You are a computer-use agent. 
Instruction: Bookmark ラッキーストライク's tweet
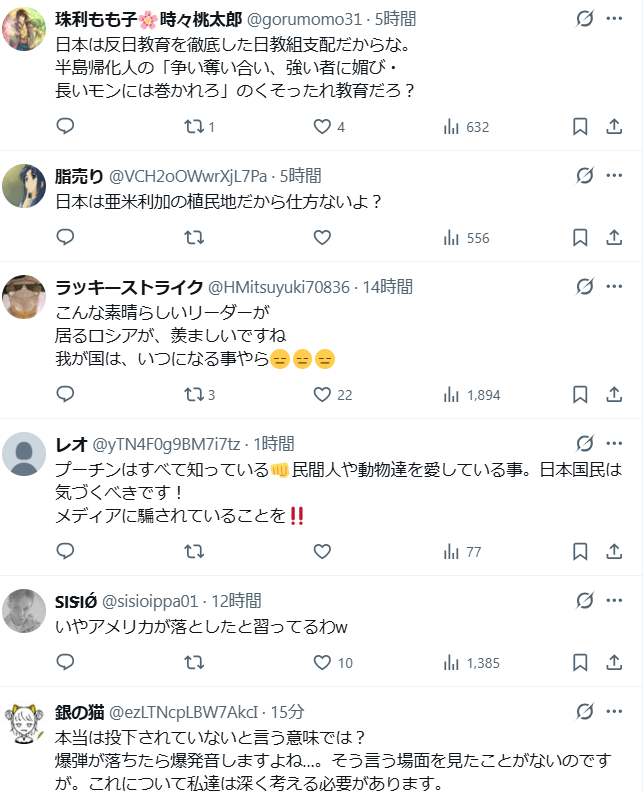click(580, 395)
